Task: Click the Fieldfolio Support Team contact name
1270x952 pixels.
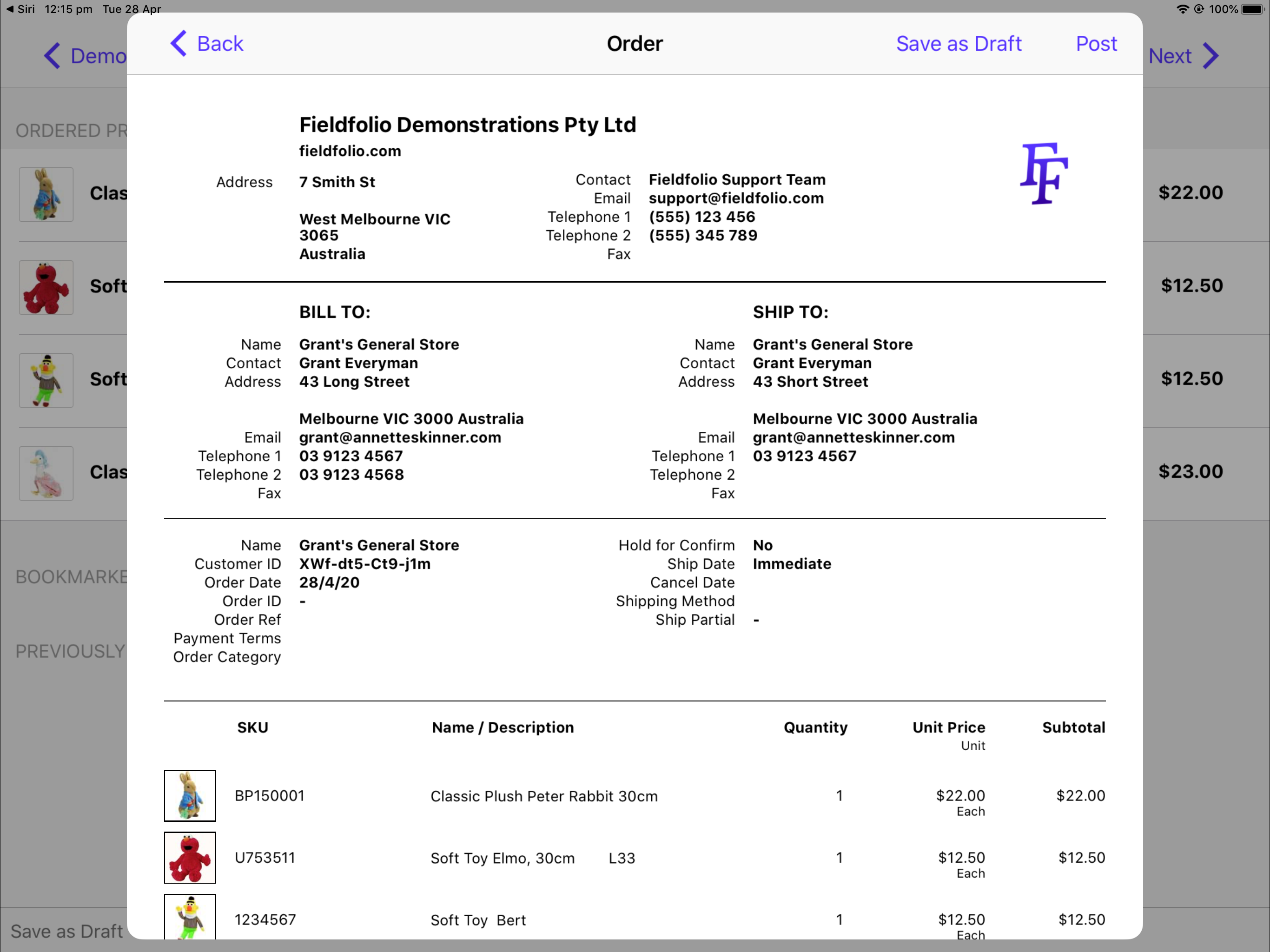Action: 737,180
